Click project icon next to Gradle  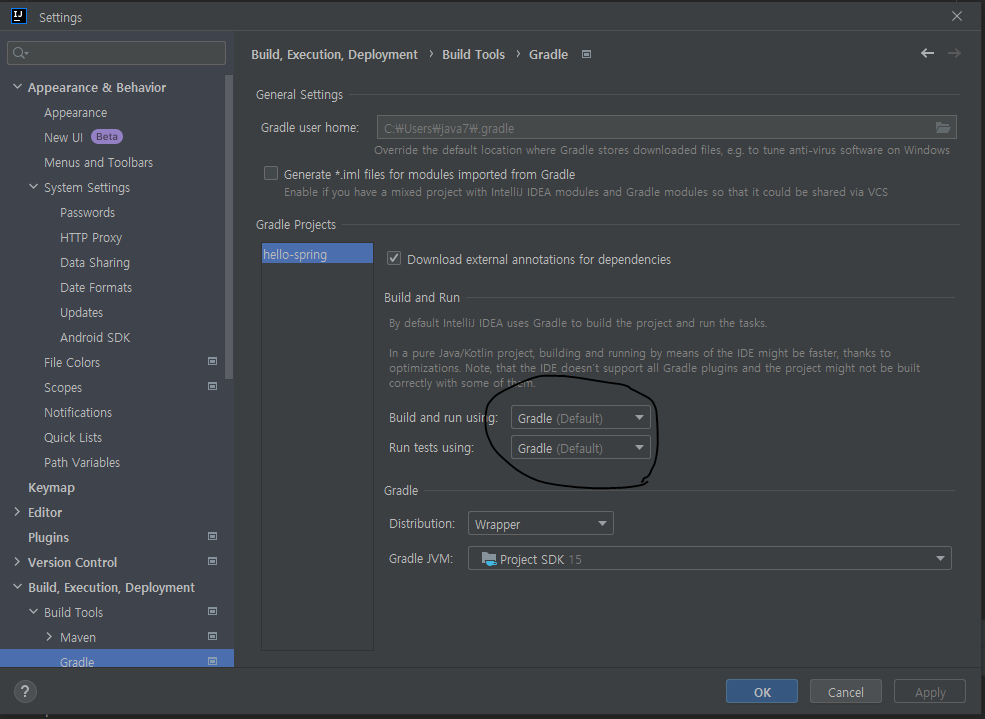pos(212,661)
